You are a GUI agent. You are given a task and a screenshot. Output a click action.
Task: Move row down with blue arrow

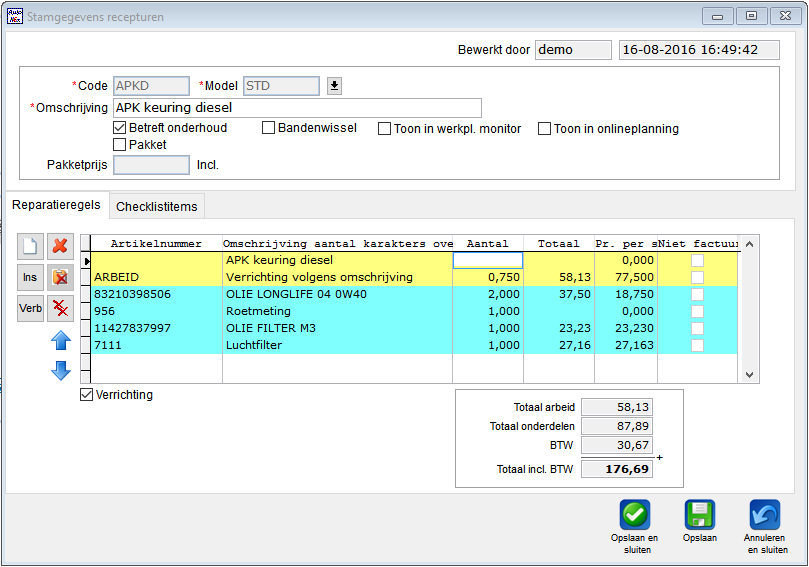[x=61, y=370]
